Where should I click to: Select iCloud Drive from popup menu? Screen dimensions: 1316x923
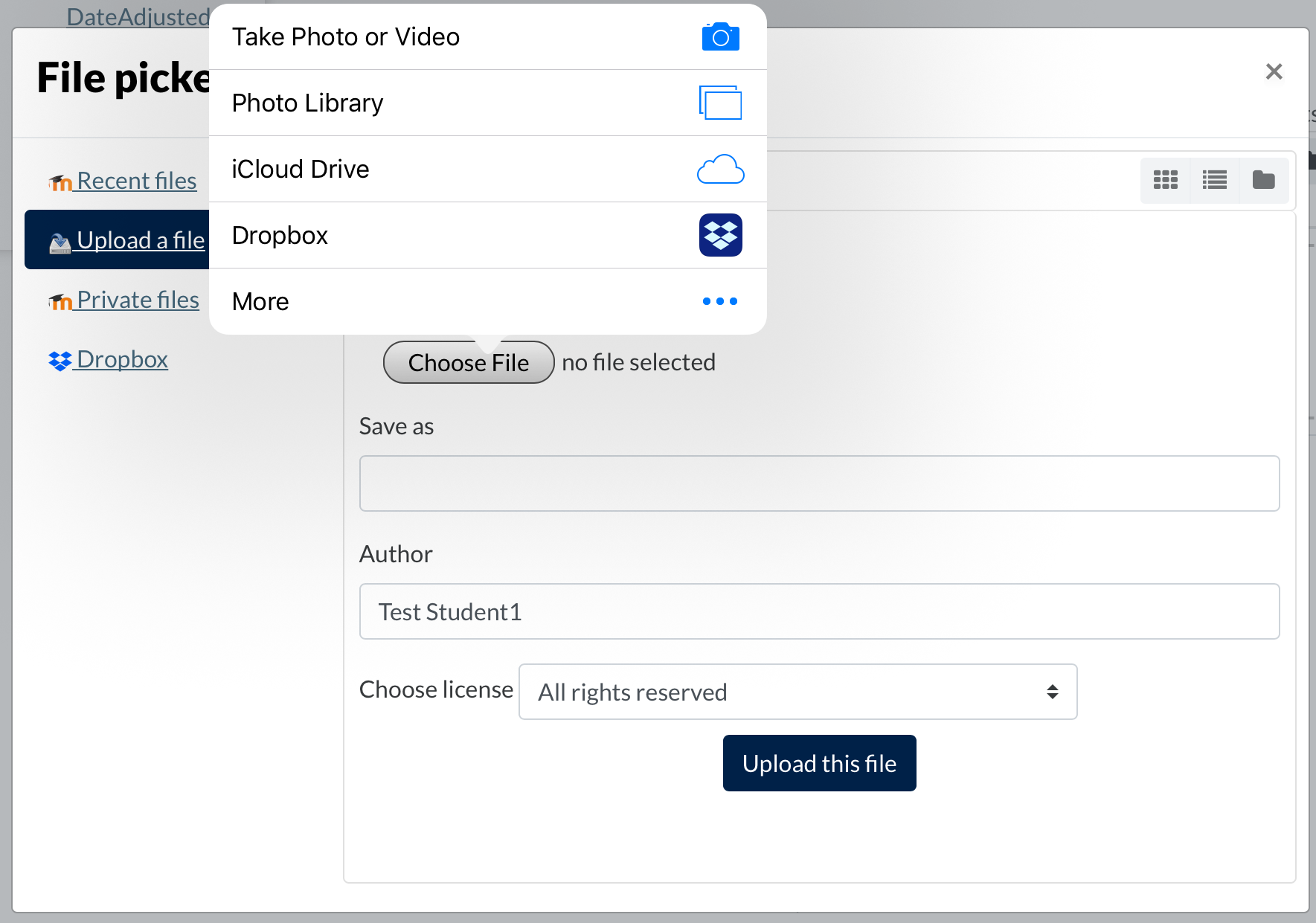click(x=488, y=169)
